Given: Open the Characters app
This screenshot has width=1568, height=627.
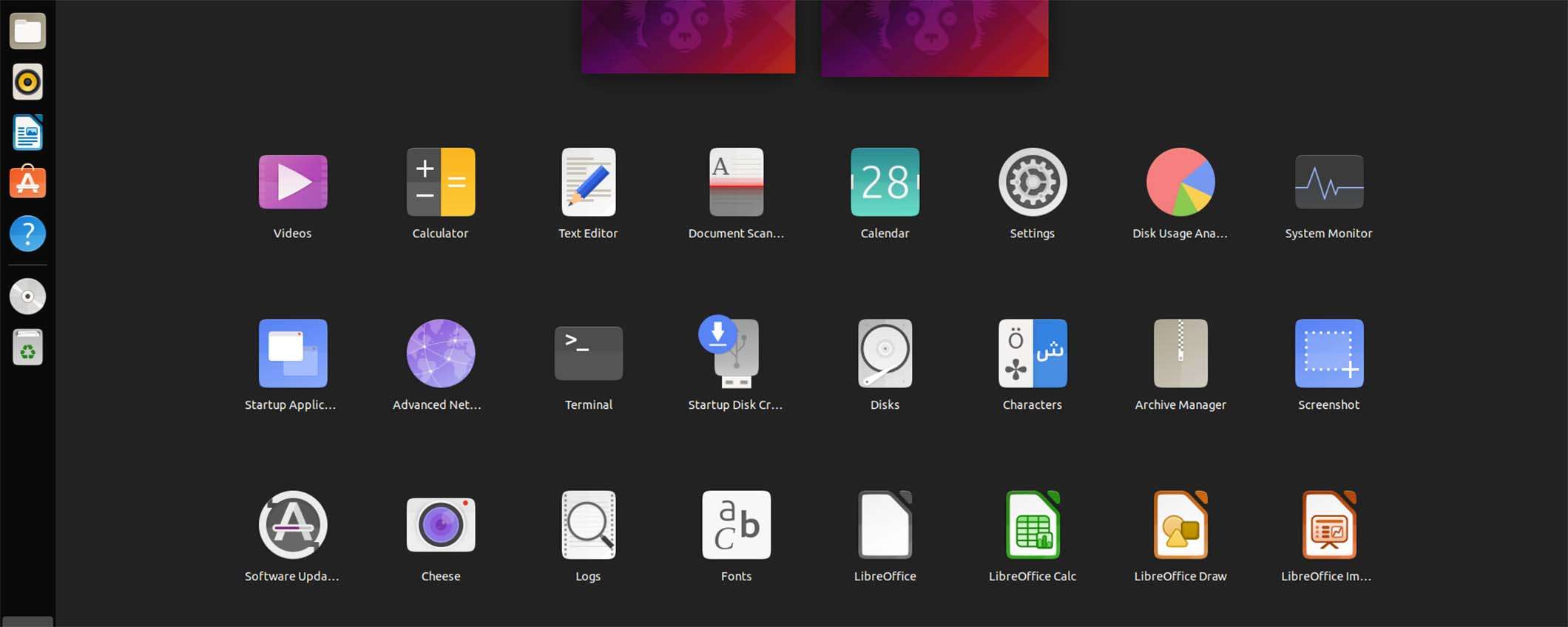Looking at the screenshot, I should (1033, 354).
